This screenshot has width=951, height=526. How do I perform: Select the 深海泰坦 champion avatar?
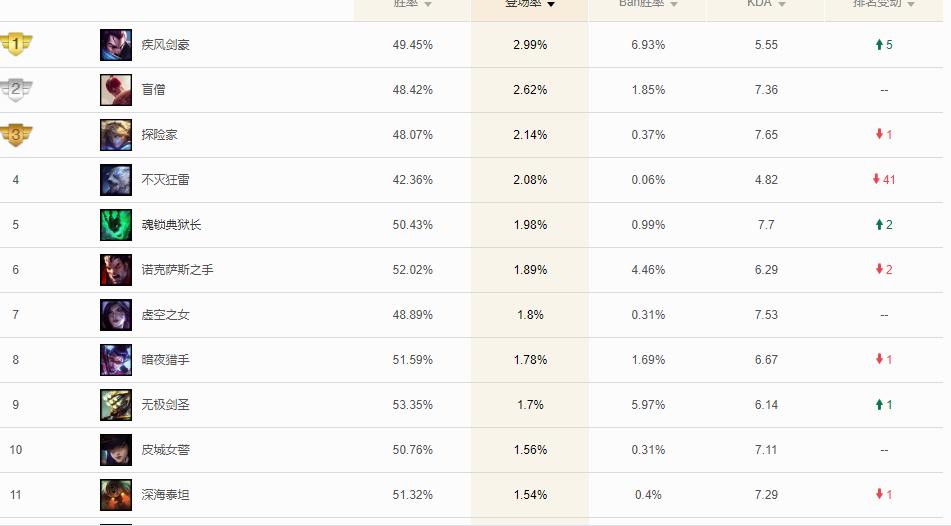click(116, 495)
